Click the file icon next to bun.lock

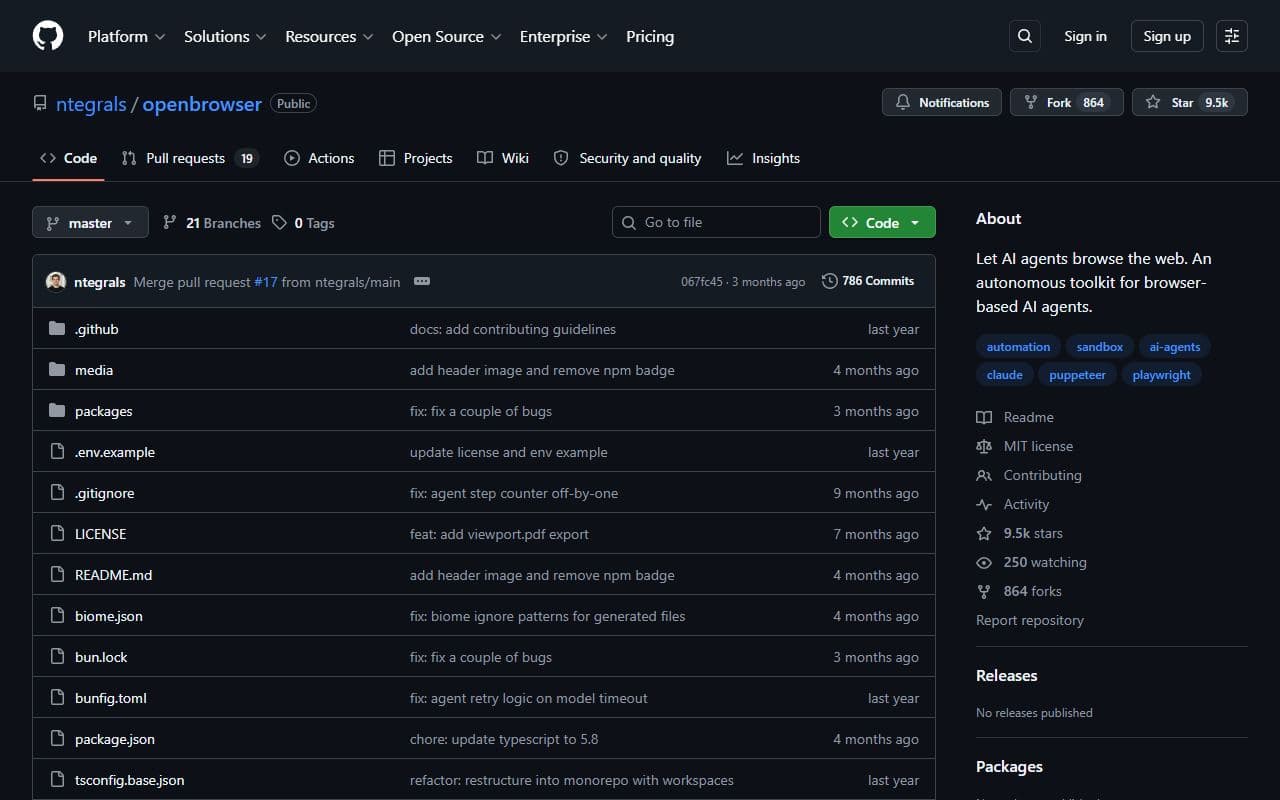click(x=57, y=657)
